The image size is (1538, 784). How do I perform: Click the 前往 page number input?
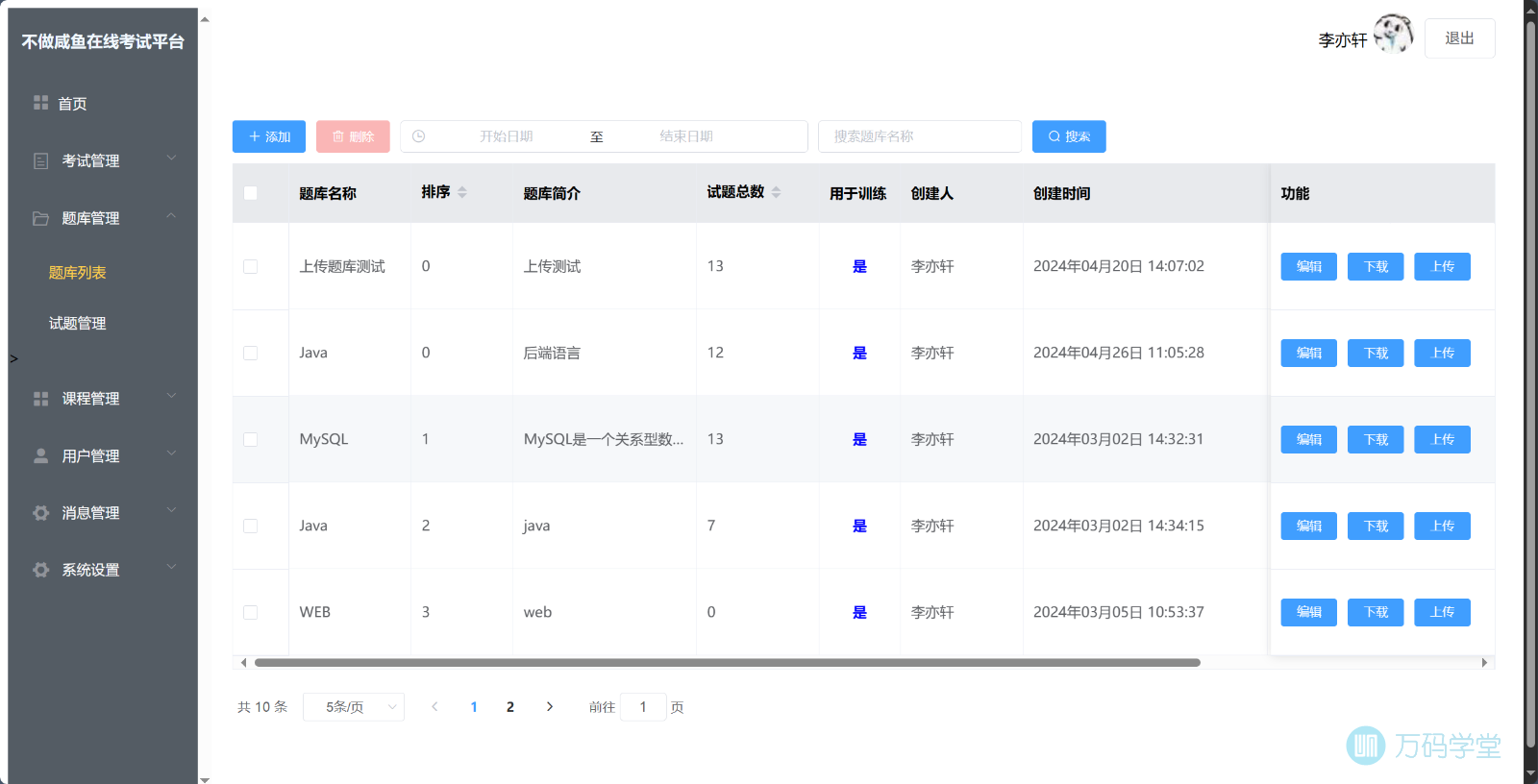click(643, 707)
